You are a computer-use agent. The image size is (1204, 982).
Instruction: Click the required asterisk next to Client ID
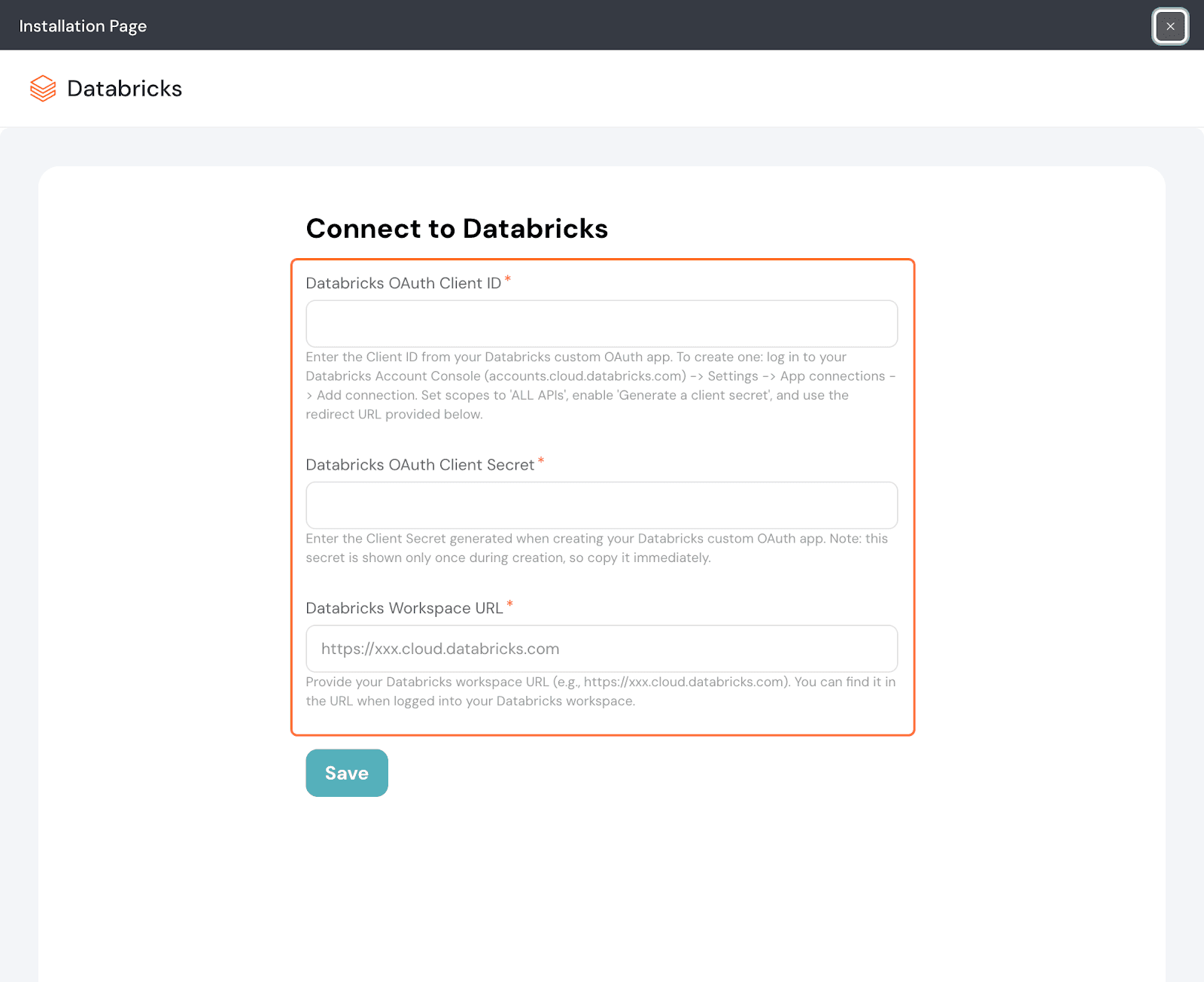click(508, 280)
